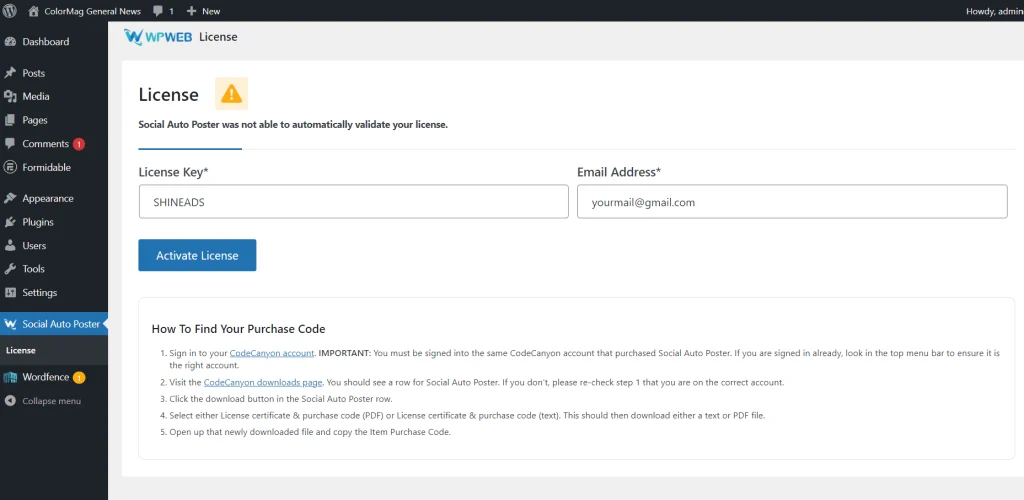This screenshot has height=500, width=1024.
Task: Click the orange Wordfence notification badge
Action: [79, 377]
